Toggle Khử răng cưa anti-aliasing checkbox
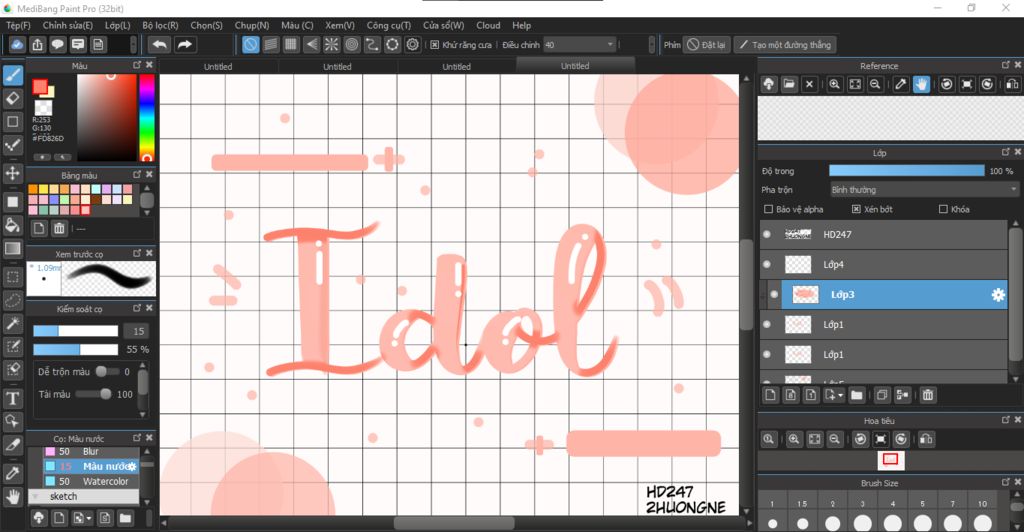This screenshot has width=1024, height=532. click(x=435, y=45)
